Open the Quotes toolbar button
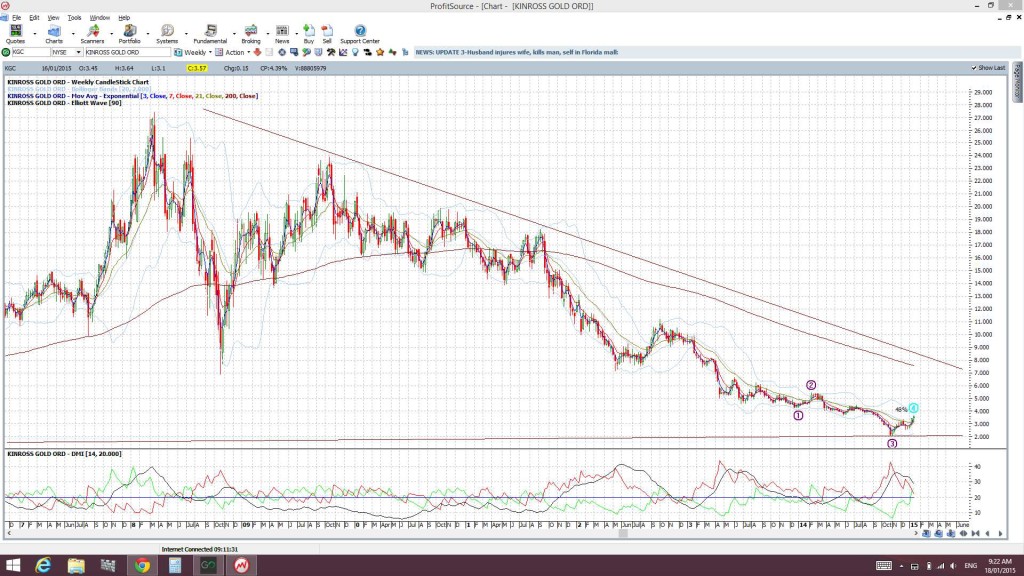This screenshot has width=1024, height=576. point(15,34)
